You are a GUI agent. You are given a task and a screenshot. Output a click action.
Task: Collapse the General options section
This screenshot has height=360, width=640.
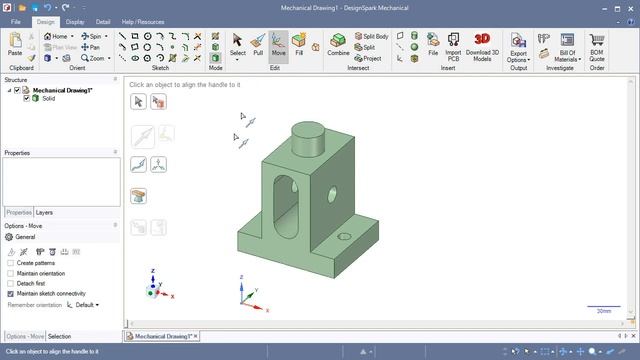click(20, 237)
